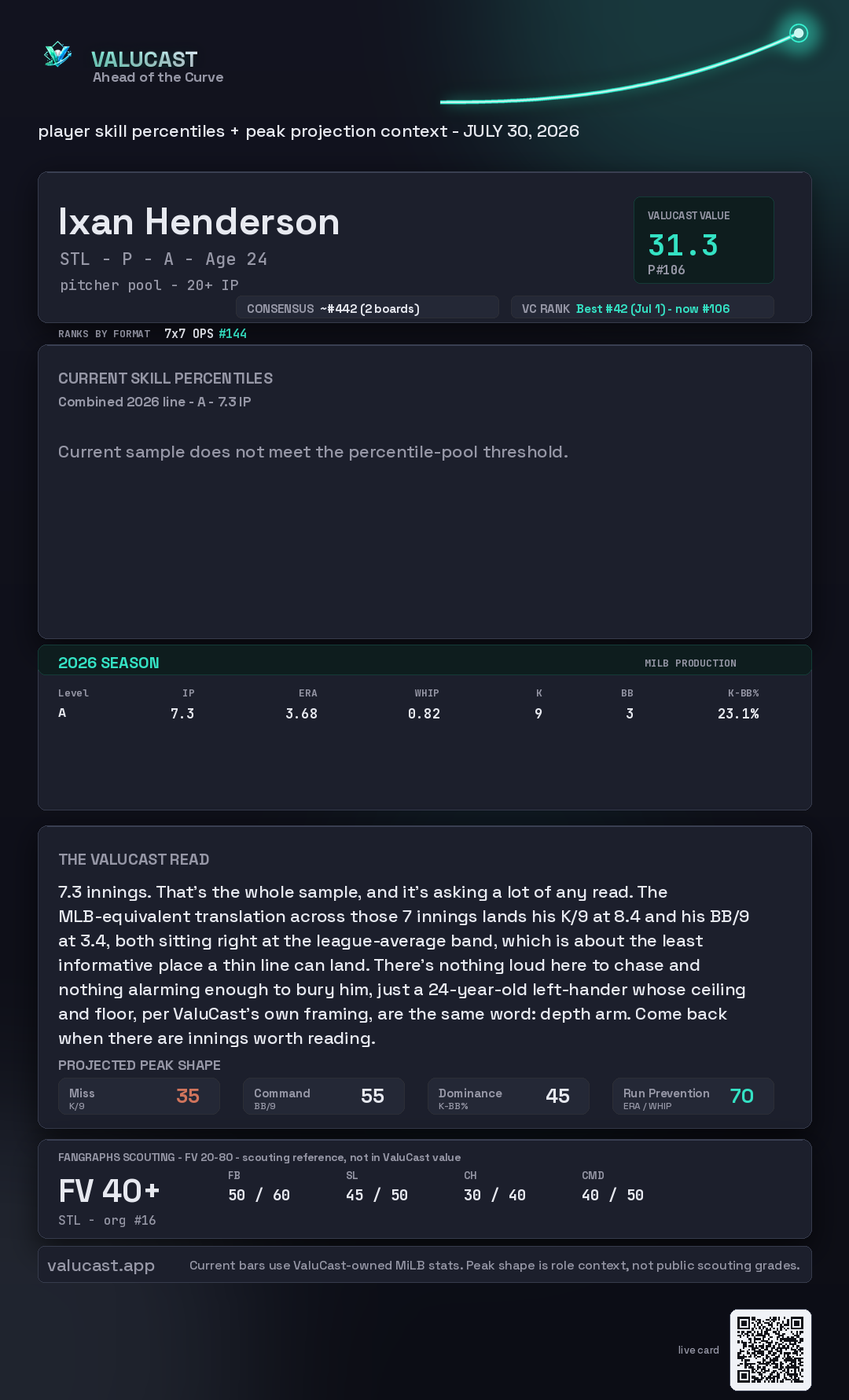Click the VALUCAST brand title
This screenshot has width=849, height=1400.
(x=144, y=59)
